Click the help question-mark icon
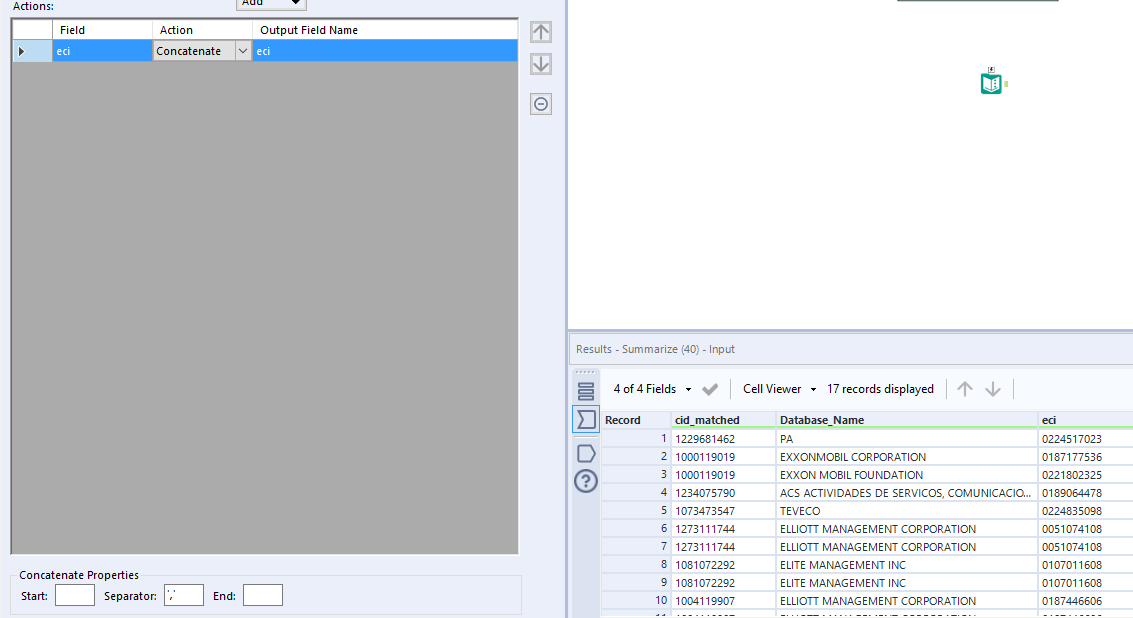The height and width of the screenshot is (618, 1133). [585, 481]
